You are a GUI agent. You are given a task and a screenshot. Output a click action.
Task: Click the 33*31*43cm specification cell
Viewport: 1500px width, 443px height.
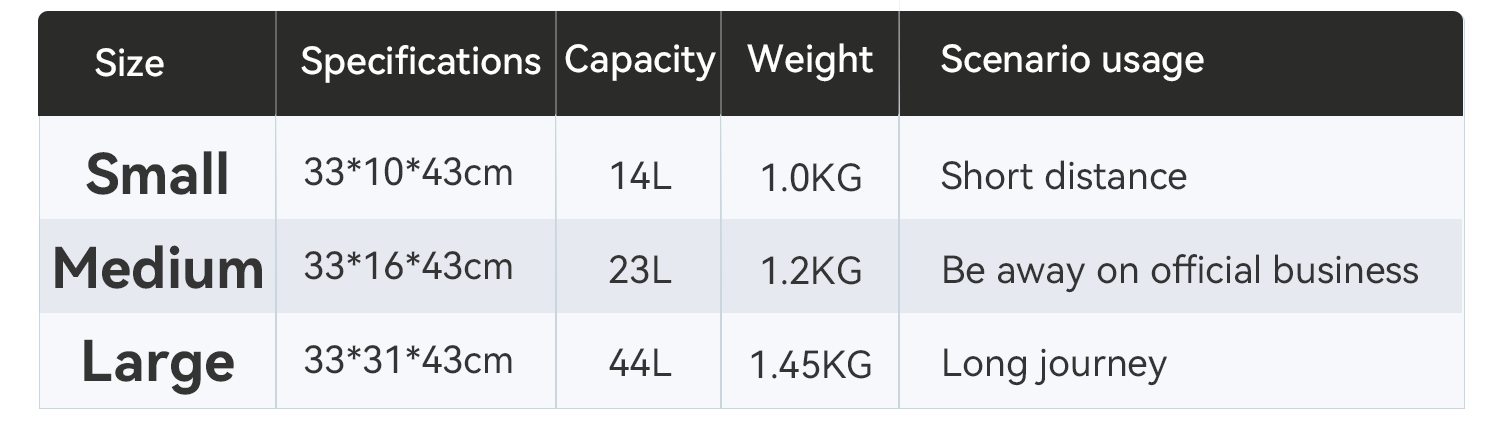point(408,360)
